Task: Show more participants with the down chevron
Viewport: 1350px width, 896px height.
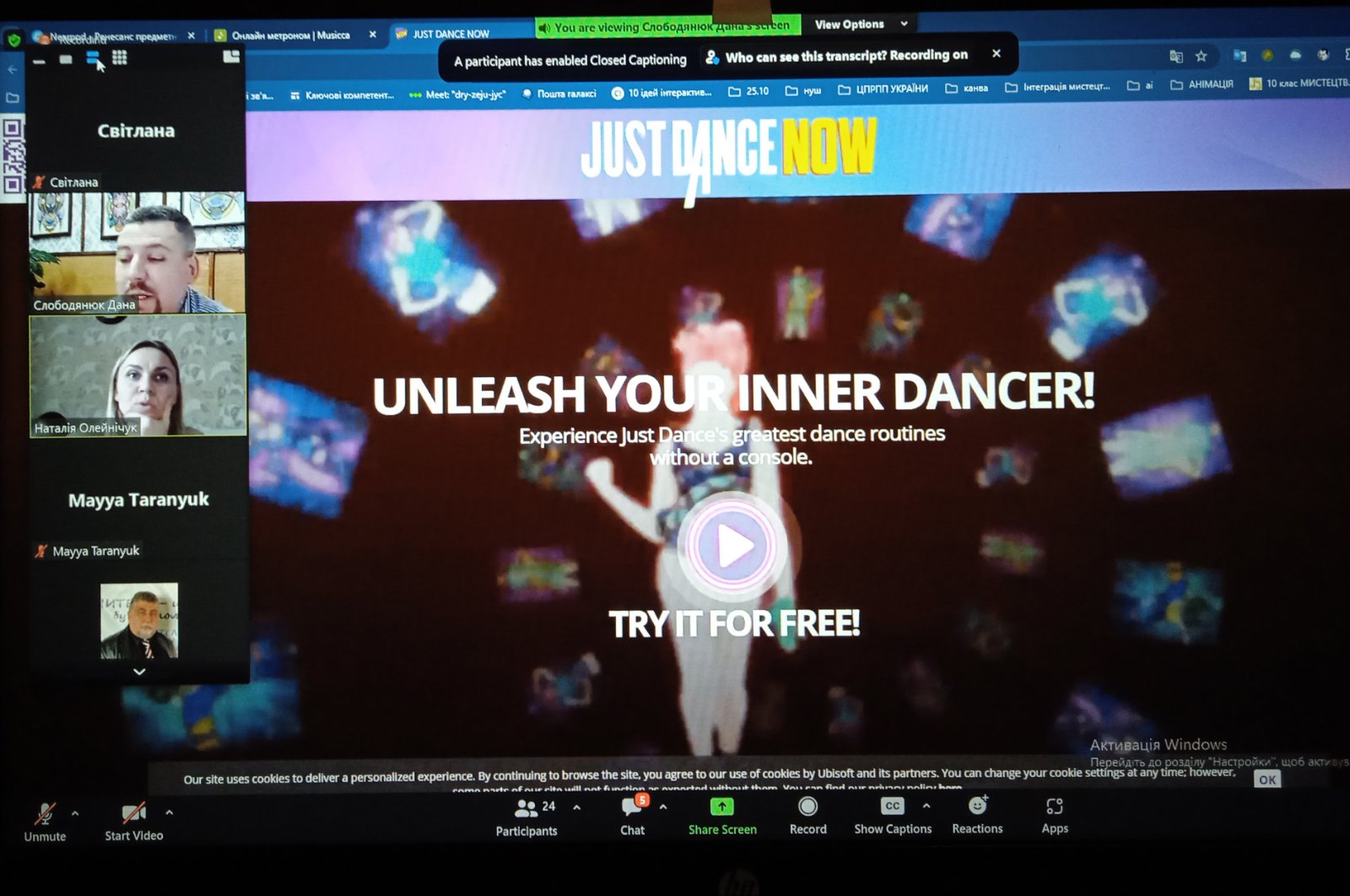Action: click(139, 672)
